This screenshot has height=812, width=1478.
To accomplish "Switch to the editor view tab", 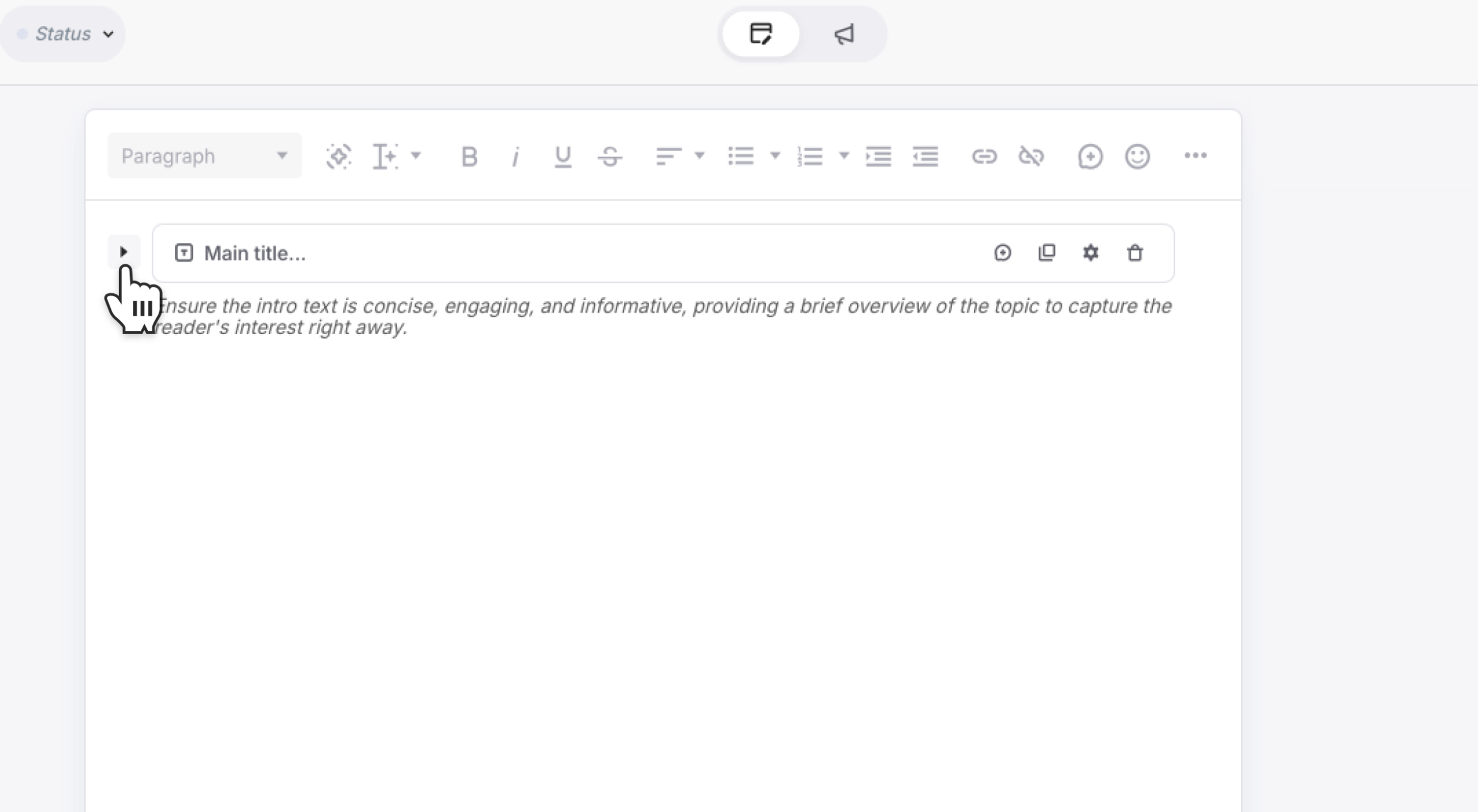I will point(761,33).
